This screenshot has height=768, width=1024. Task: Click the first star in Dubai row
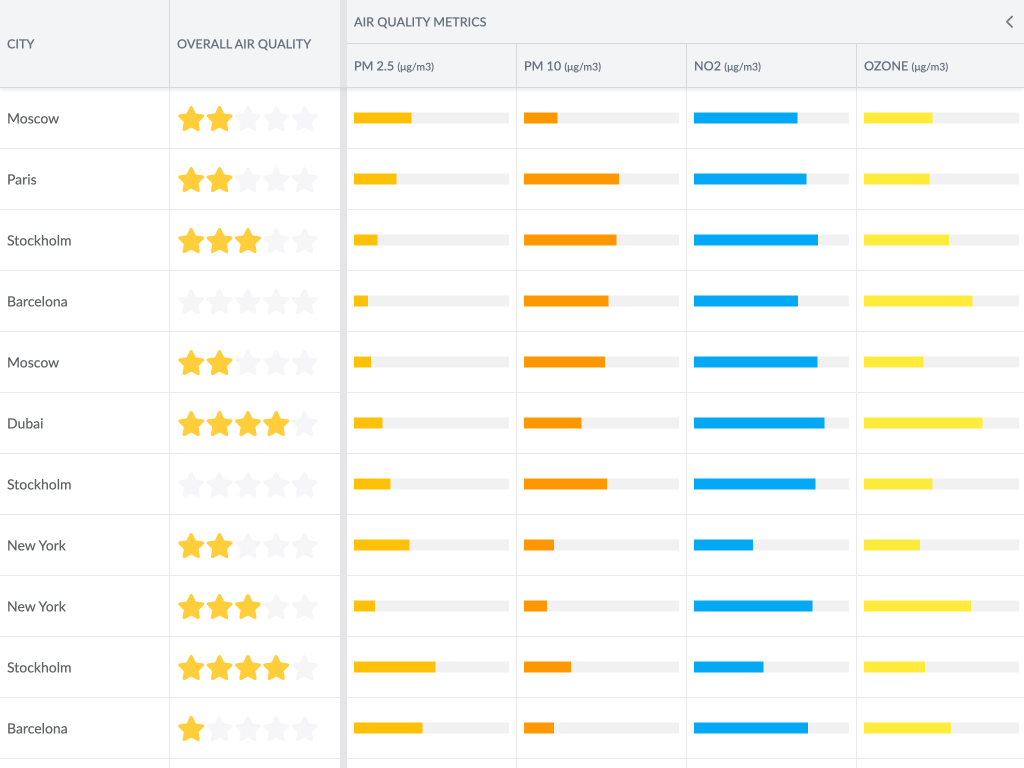click(191, 423)
